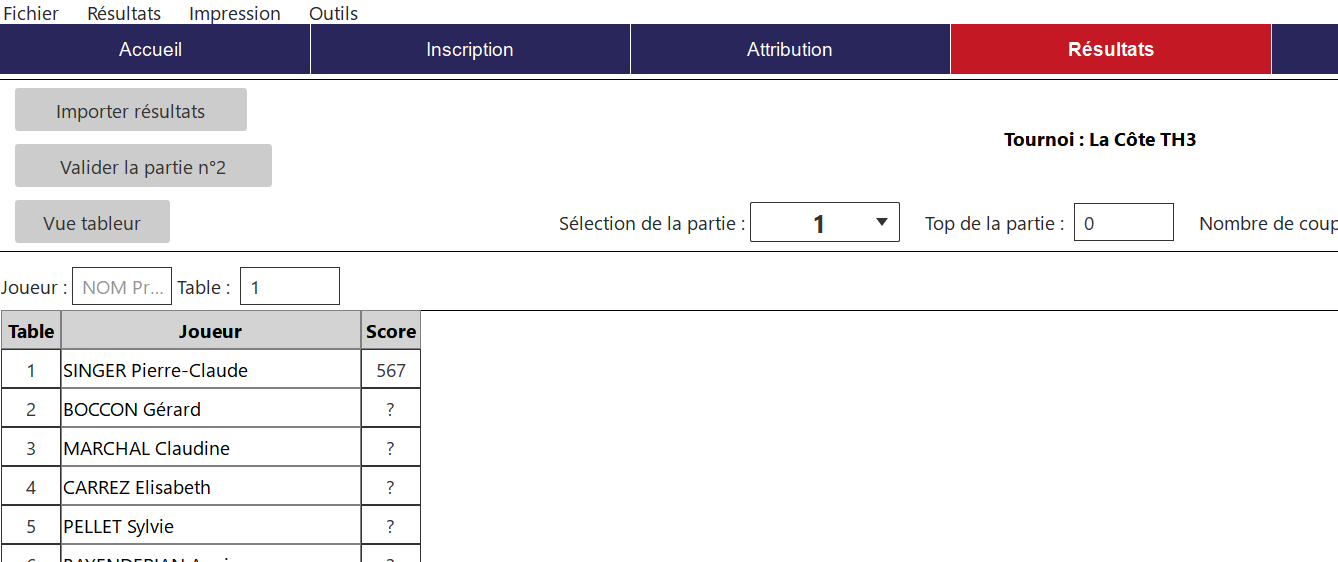Open the Fichier menu

coord(31,13)
